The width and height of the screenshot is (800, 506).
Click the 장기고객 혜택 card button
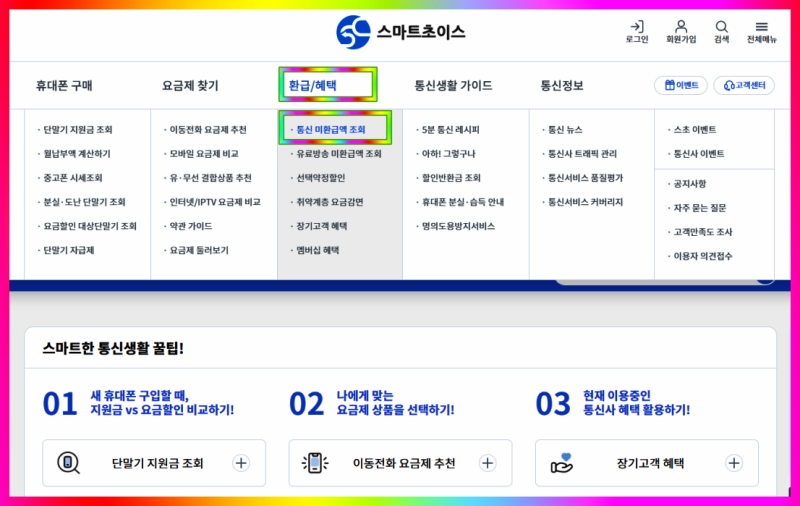(647, 463)
